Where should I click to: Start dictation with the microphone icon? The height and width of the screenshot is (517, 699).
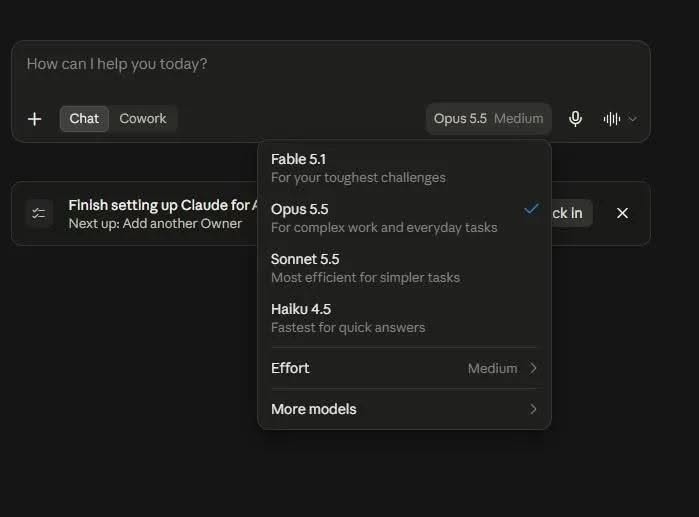click(x=575, y=119)
